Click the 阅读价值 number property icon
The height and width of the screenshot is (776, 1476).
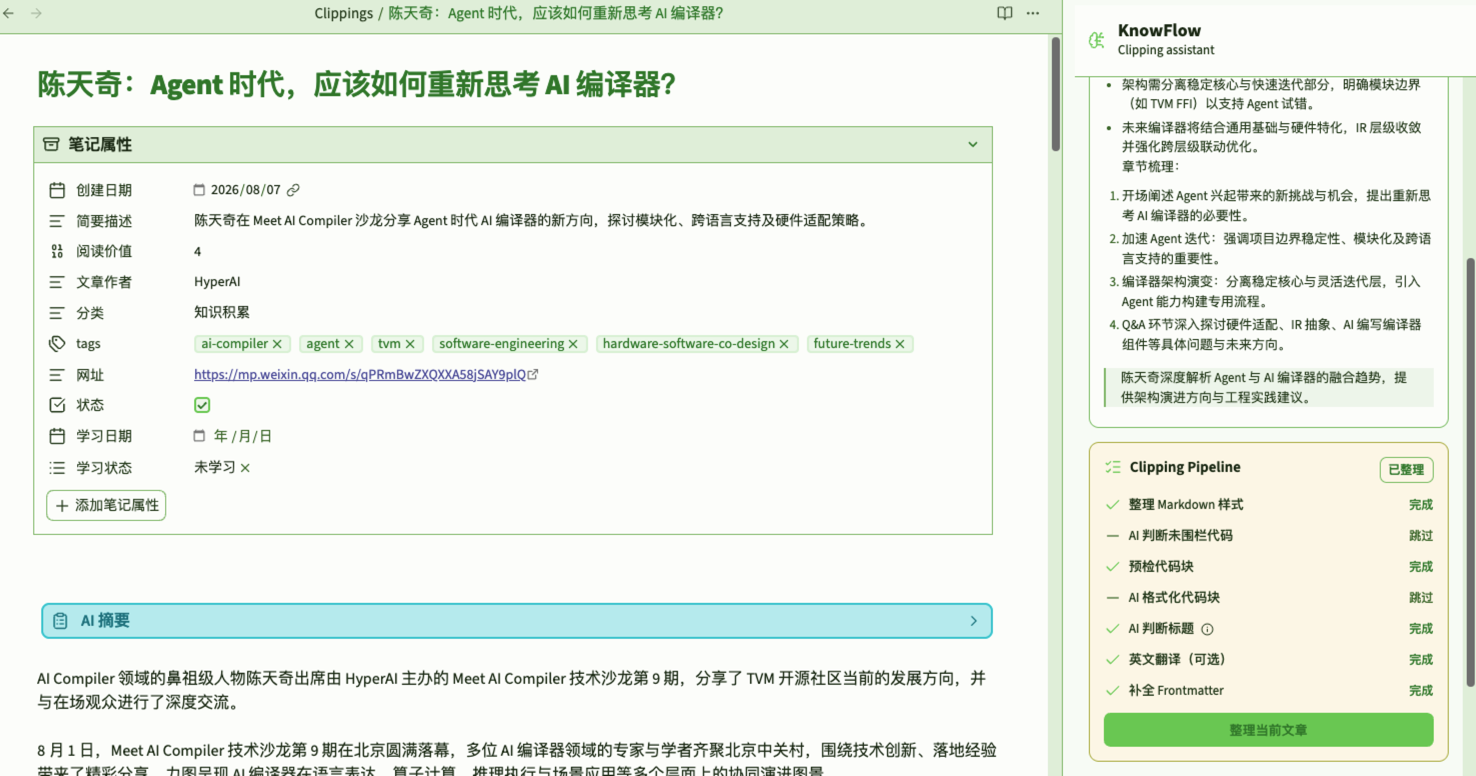(57, 251)
